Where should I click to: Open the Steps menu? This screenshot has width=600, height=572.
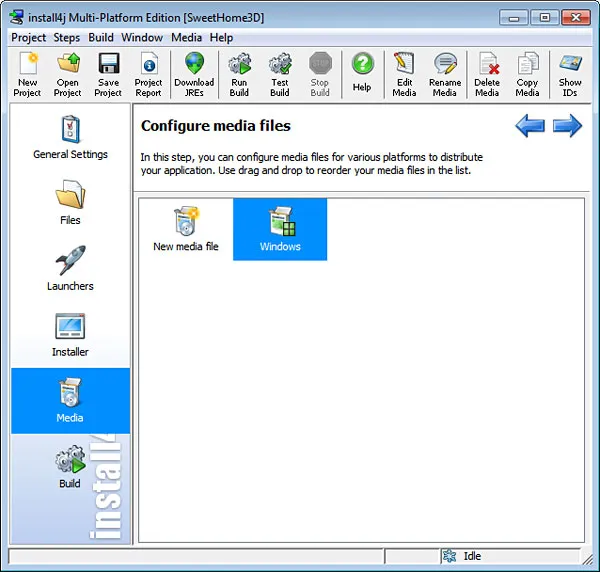tap(67, 37)
